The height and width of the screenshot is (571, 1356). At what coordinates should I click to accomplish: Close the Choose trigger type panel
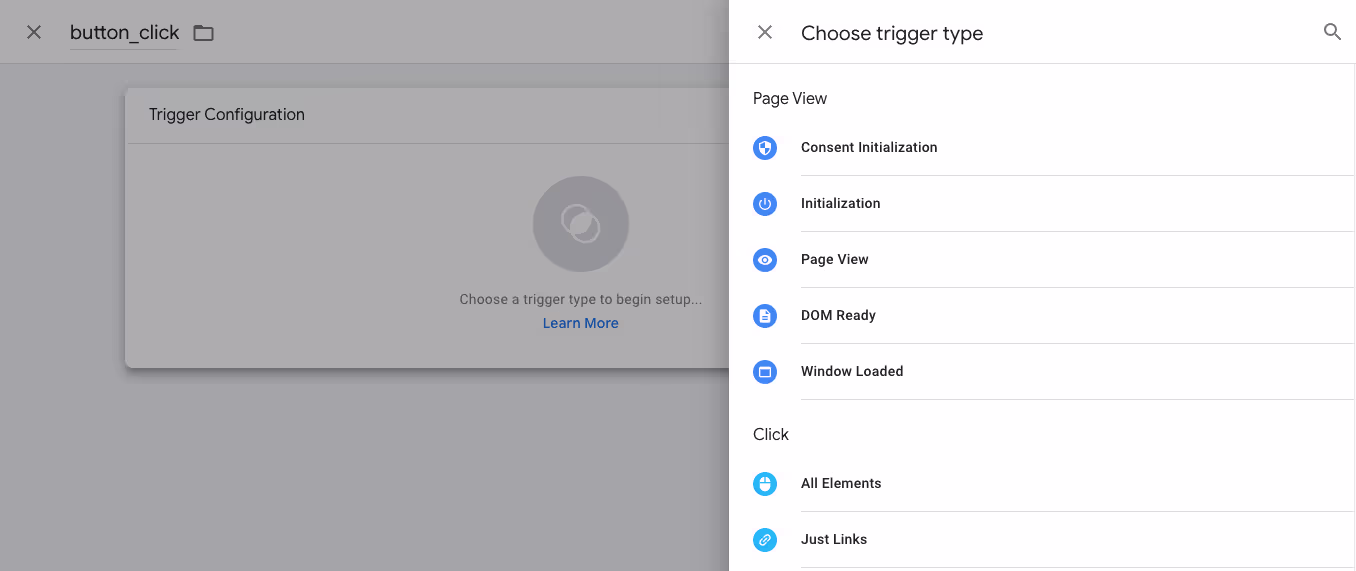pyautogui.click(x=765, y=32)
